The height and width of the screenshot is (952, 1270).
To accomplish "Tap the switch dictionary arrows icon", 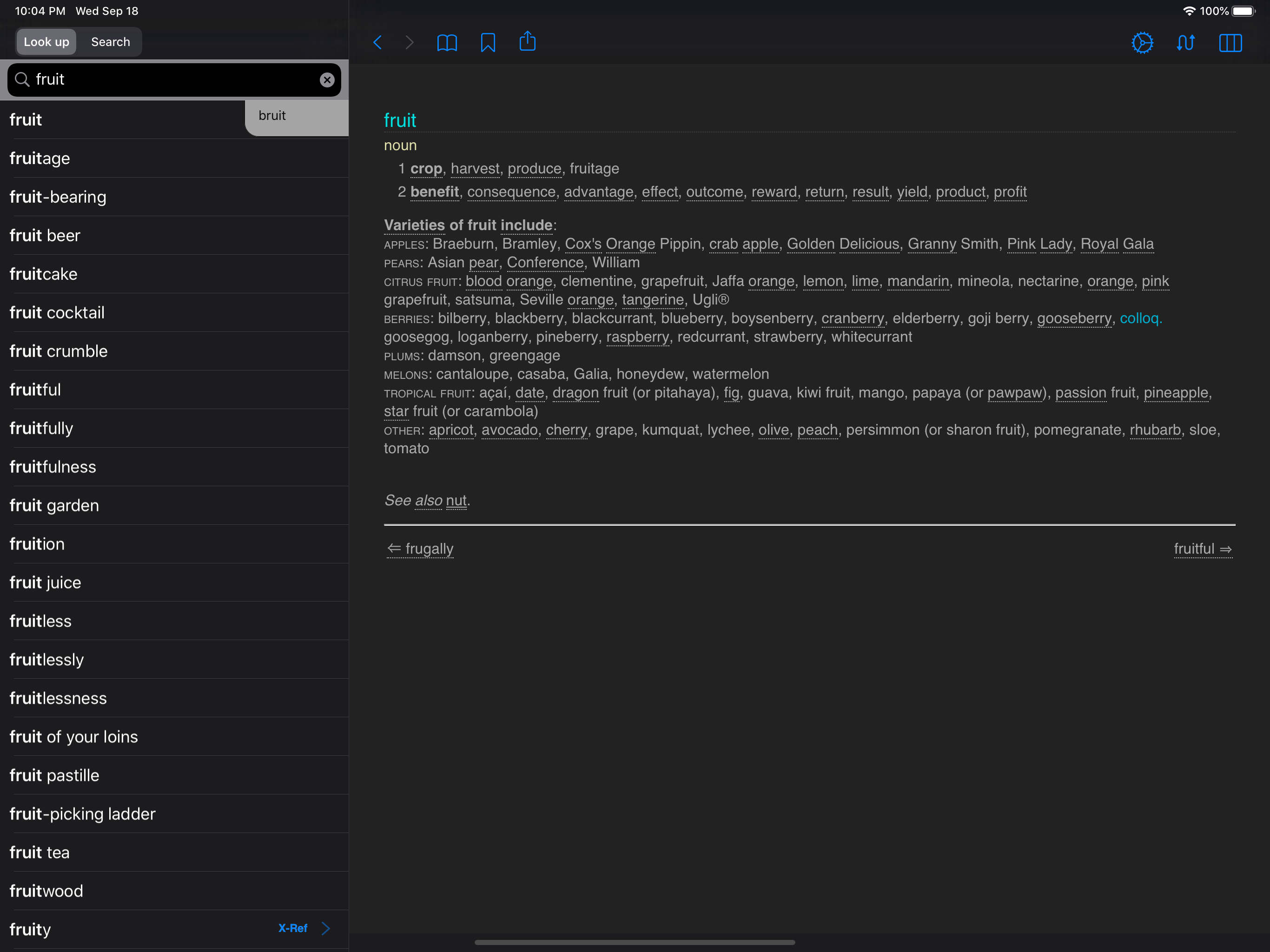I will point(1185,43).
